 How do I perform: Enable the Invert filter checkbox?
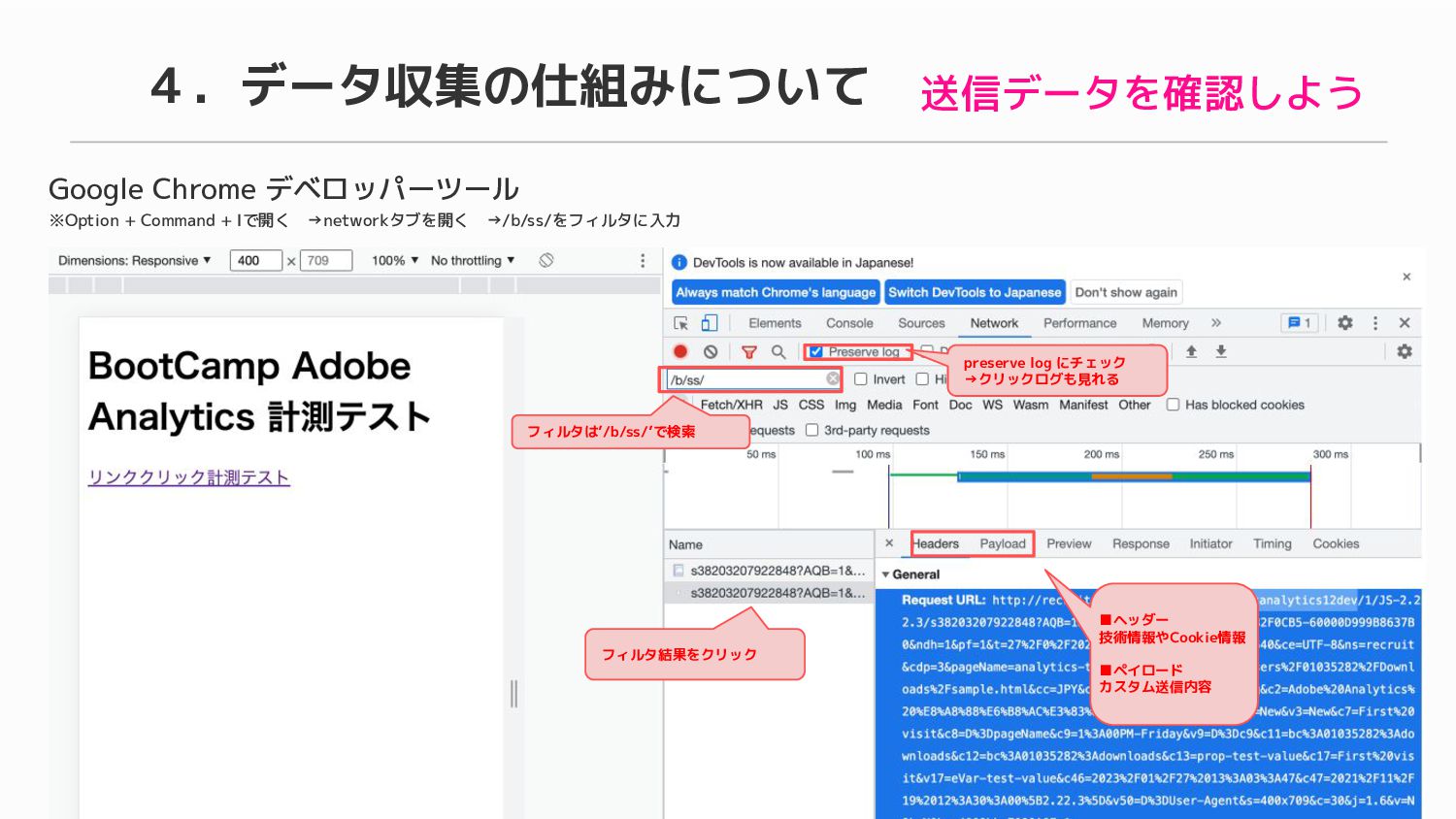click(x=860, y=379)
